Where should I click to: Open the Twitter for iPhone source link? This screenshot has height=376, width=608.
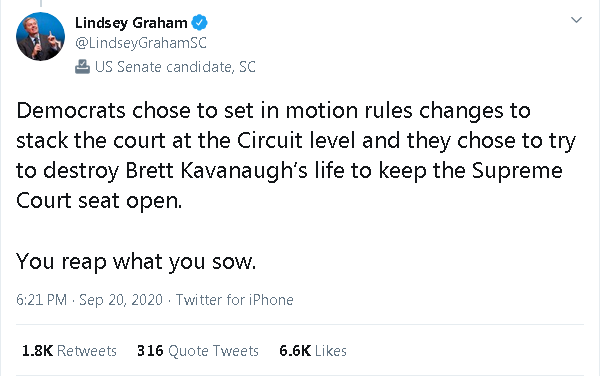(235, 300)
